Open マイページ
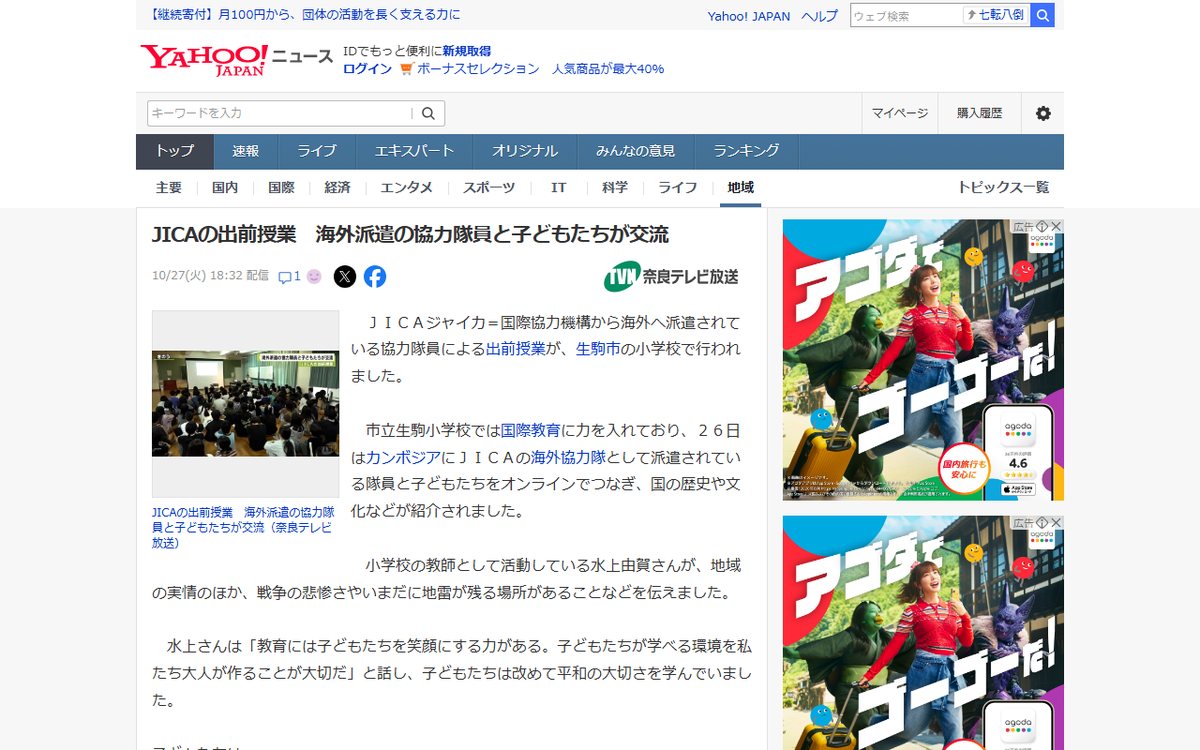1200x750 pixels. coord(900,113)
